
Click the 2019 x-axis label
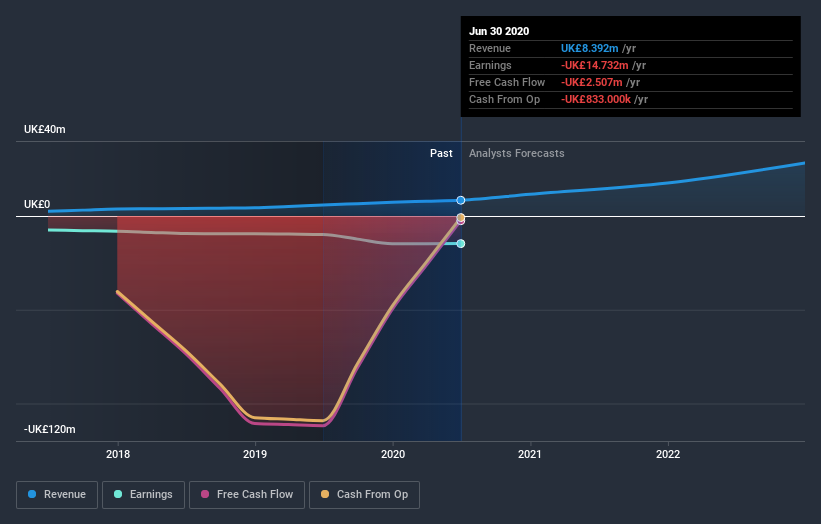(255, 454)
